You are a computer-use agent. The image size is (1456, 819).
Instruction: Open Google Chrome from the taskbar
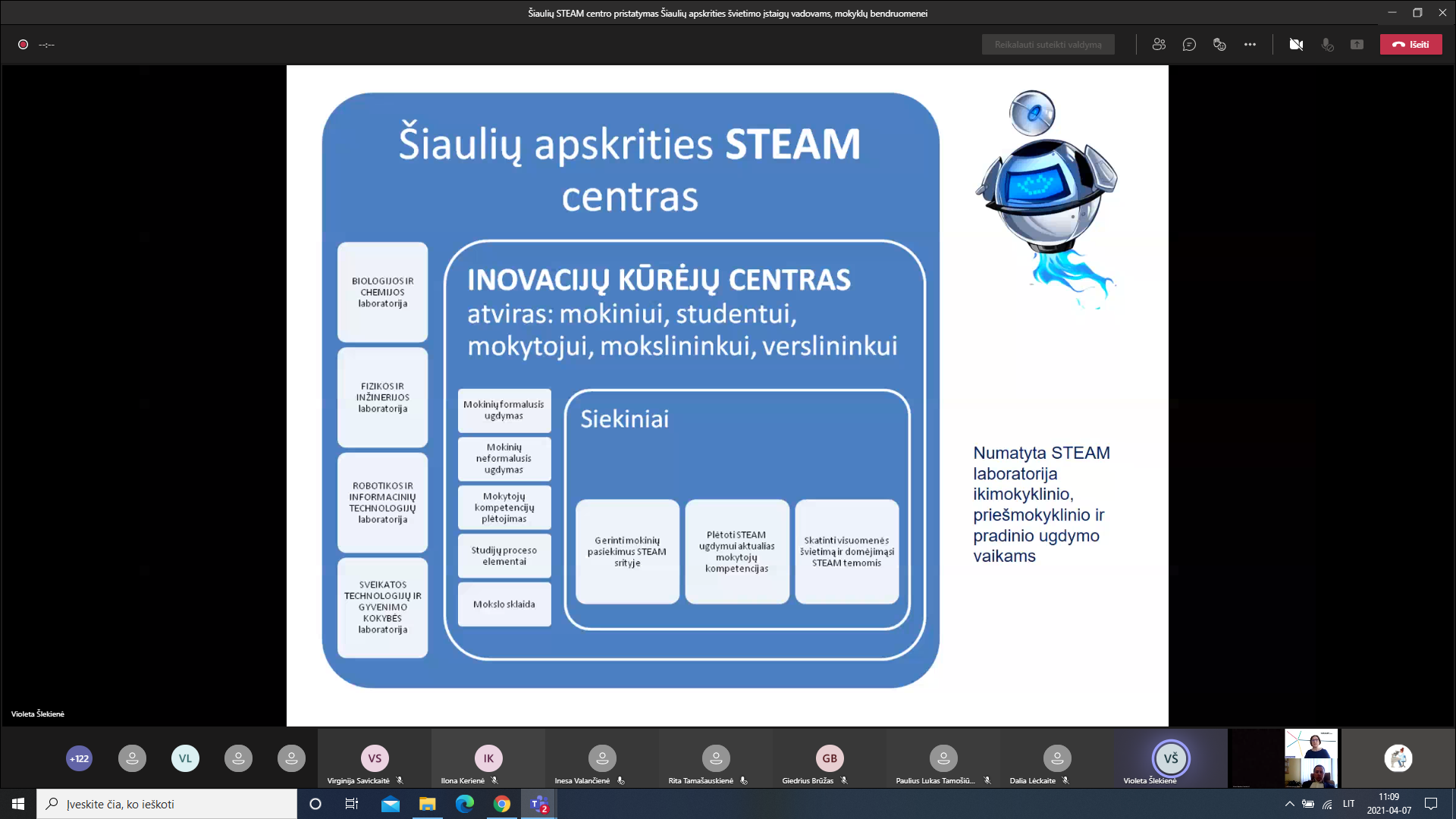(x=502, y=804)
